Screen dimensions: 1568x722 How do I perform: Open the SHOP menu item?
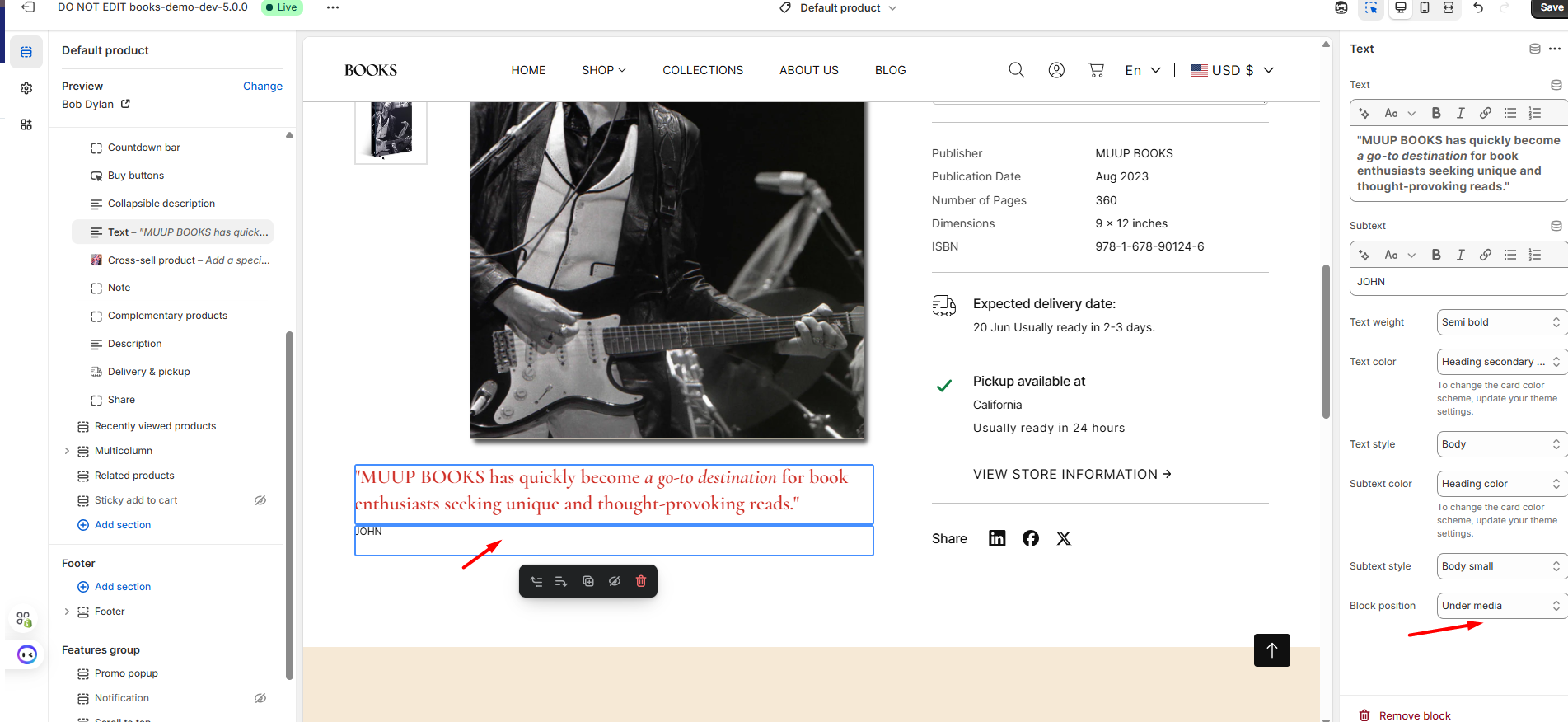tap(604, 70)
